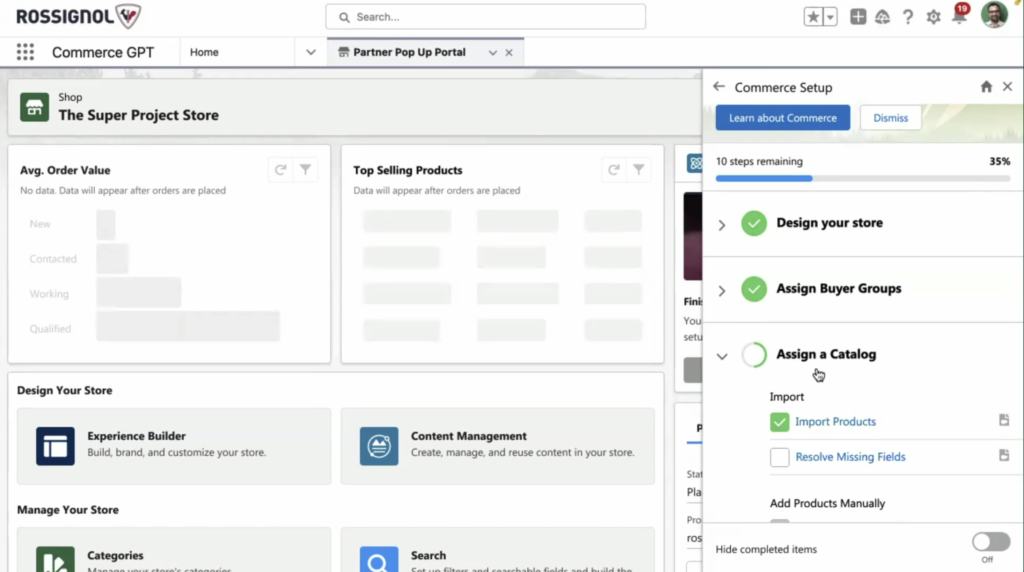Open the App Launcher grid icon
The height and width of the screenshot is (572, 1024).
point(25,52)
